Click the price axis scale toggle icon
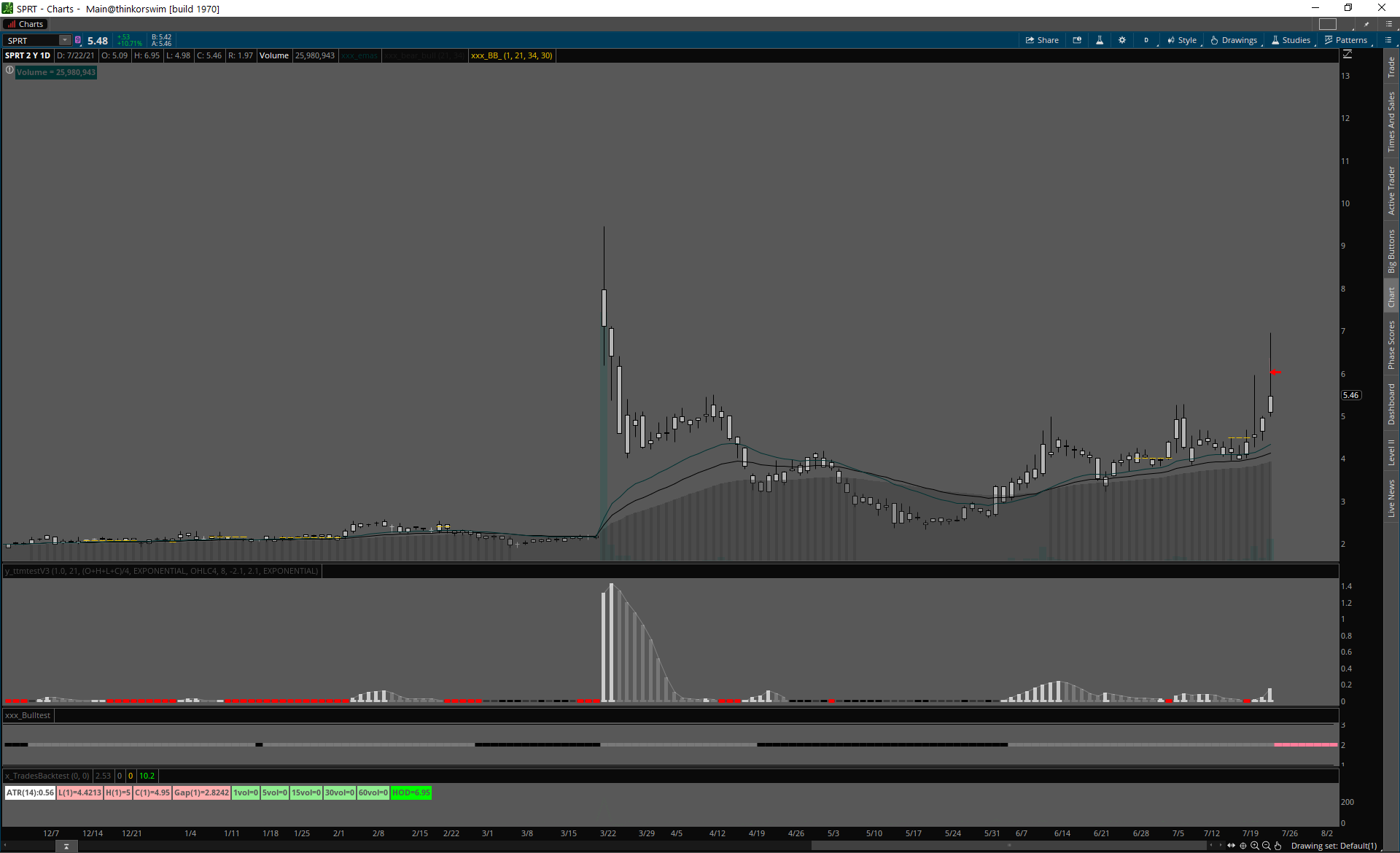Screen dimensions: 1400x853 [1347, 55]
